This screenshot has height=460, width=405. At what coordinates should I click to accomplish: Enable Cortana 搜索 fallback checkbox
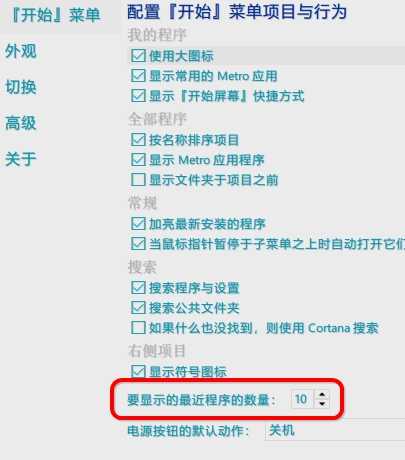[138, 328]
